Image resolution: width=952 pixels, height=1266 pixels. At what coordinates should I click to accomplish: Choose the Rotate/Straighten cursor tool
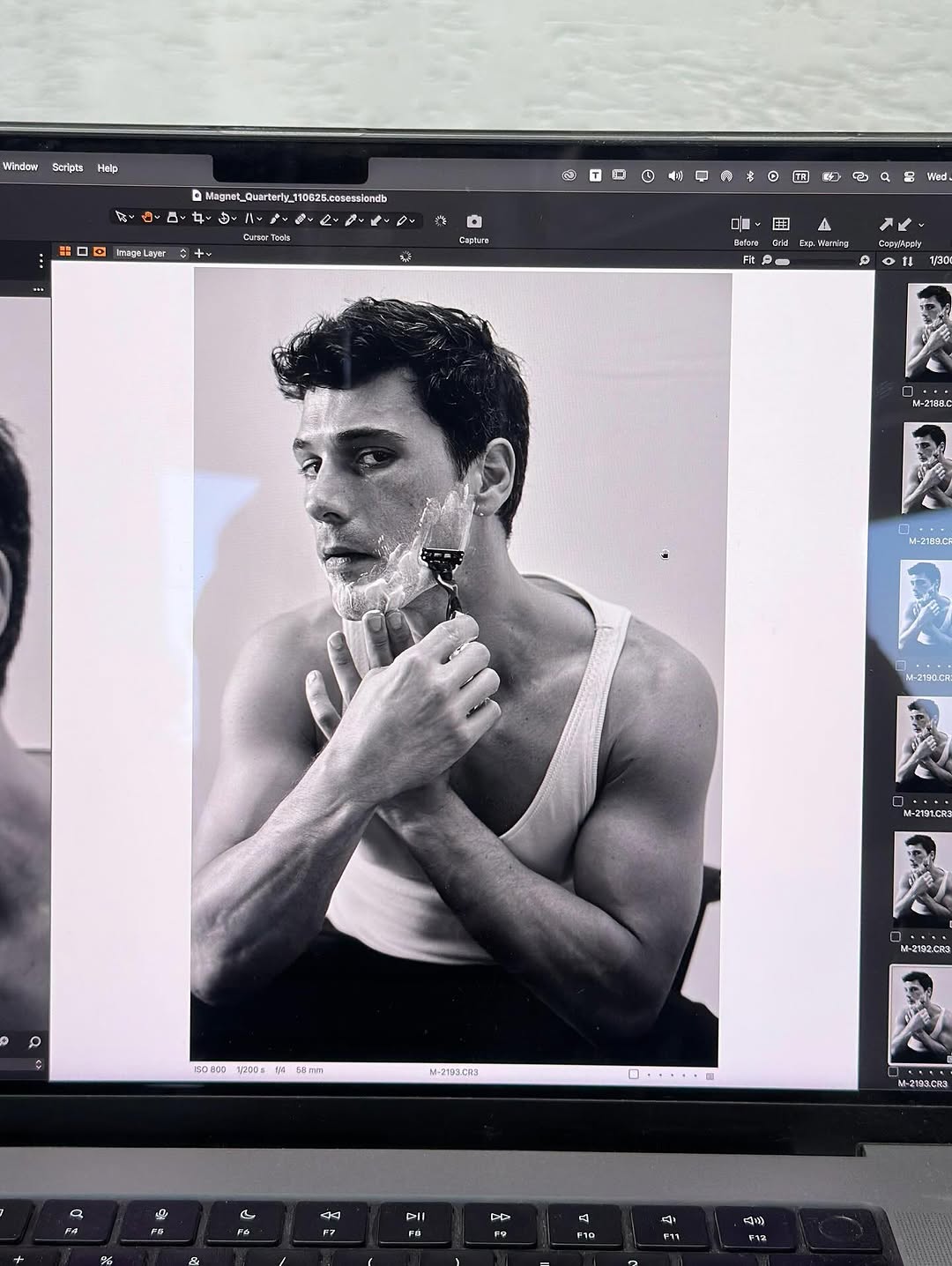pos(224,219)
